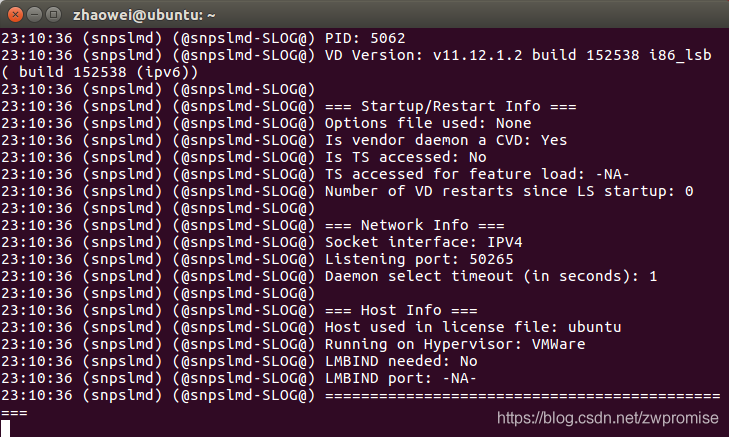
Task: Click the terminal cursor block at bottom
Action: tap(5, 428)
